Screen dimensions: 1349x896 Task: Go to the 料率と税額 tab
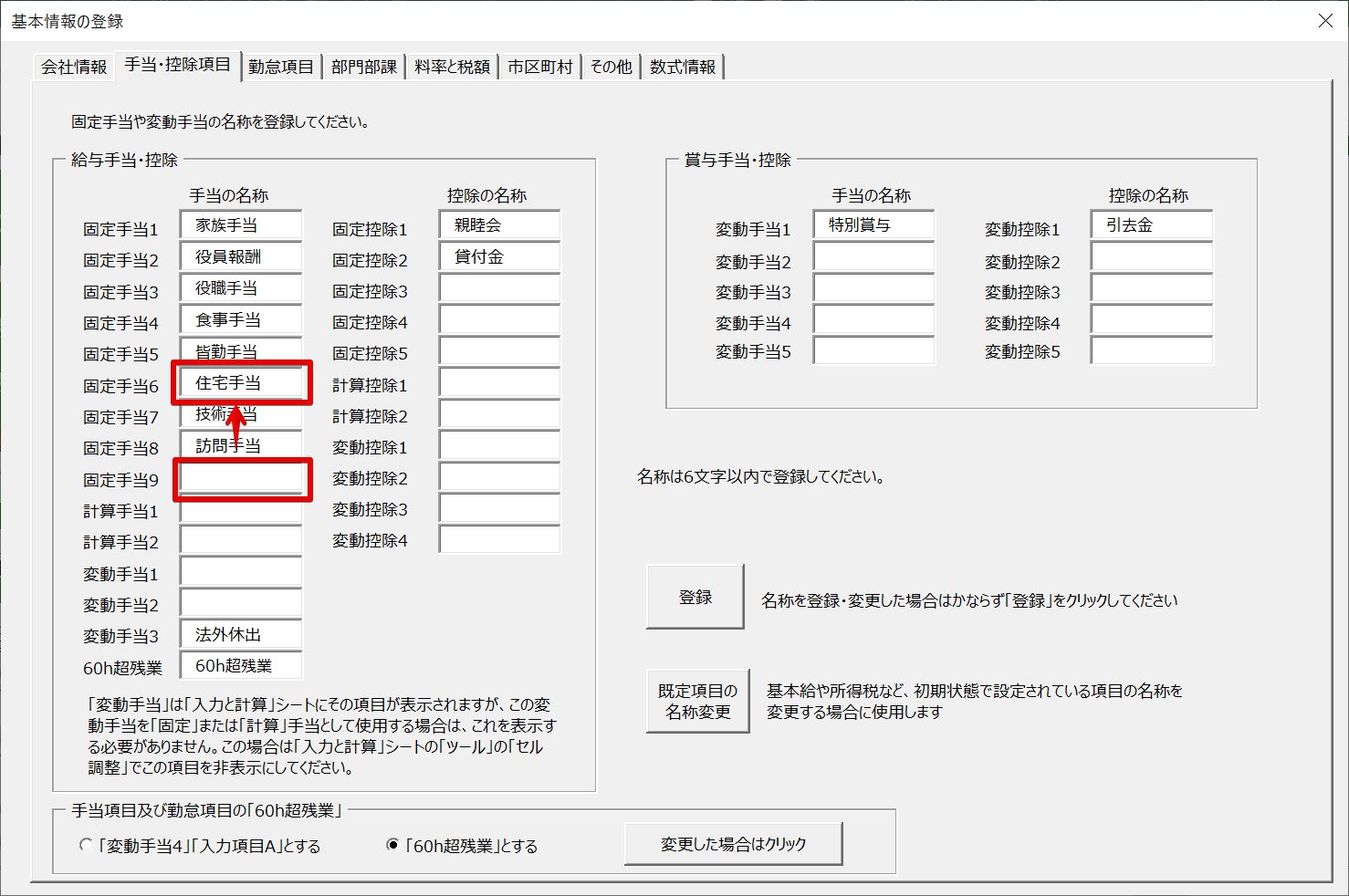(x=452, y=67)
